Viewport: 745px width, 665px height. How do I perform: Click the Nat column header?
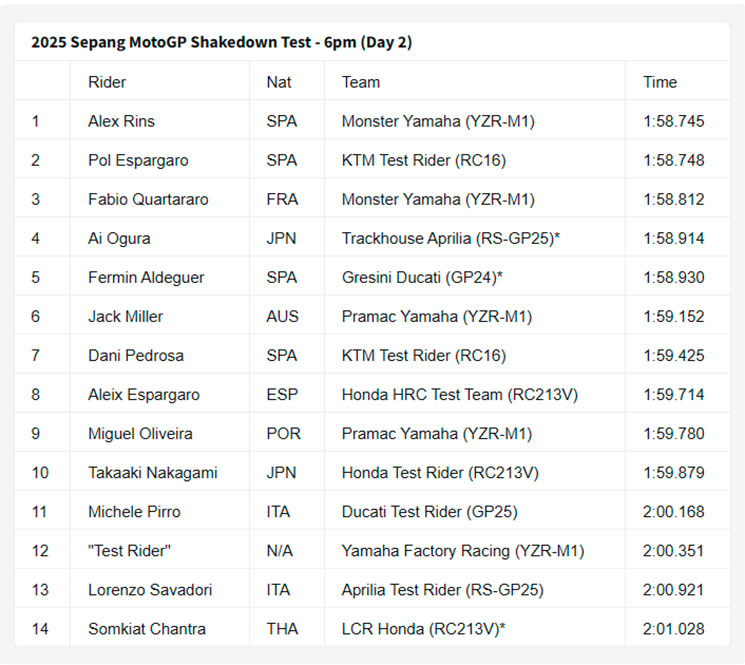(278, 82)
